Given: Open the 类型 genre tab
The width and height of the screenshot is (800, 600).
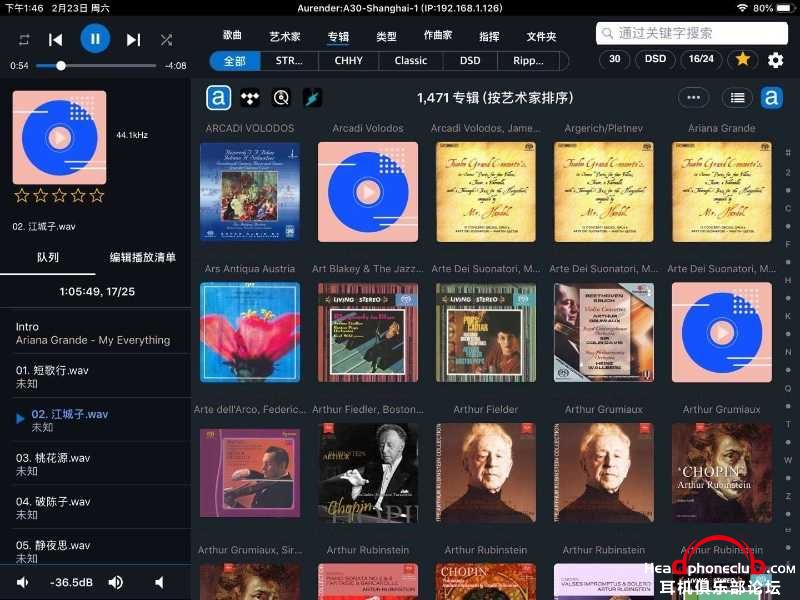Looking at the screenshot, I should (386, 36).
